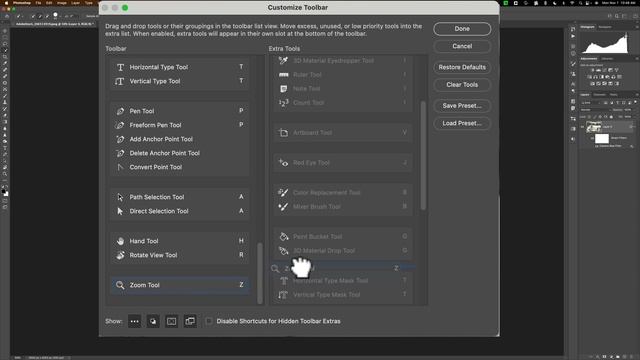Select the Note Tool icon in Extra Tools
Screen dimensions: 640x360
[x=283, y=89]
